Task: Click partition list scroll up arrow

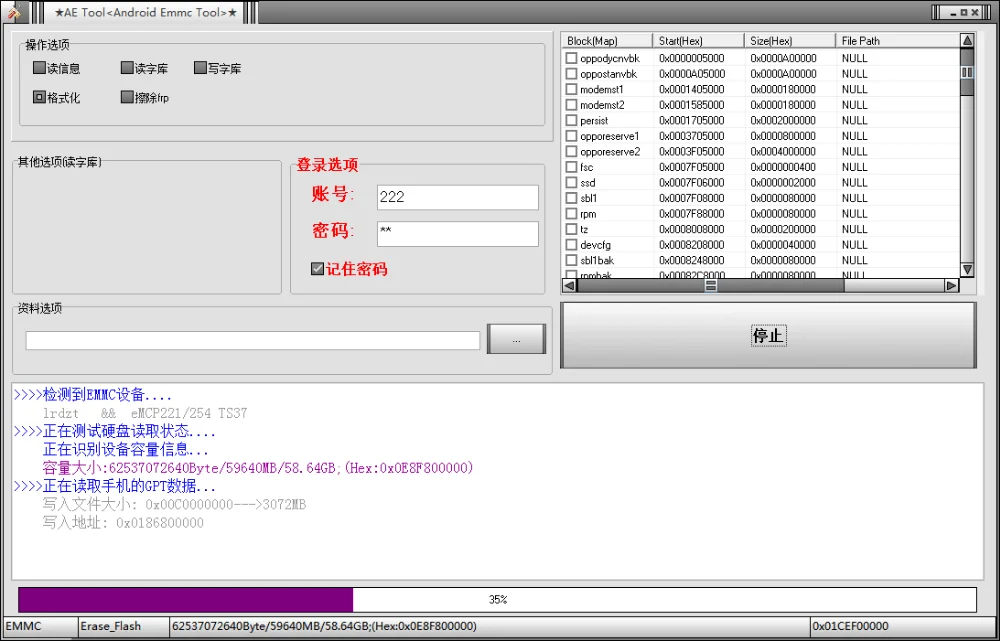Action: point(967,41)
